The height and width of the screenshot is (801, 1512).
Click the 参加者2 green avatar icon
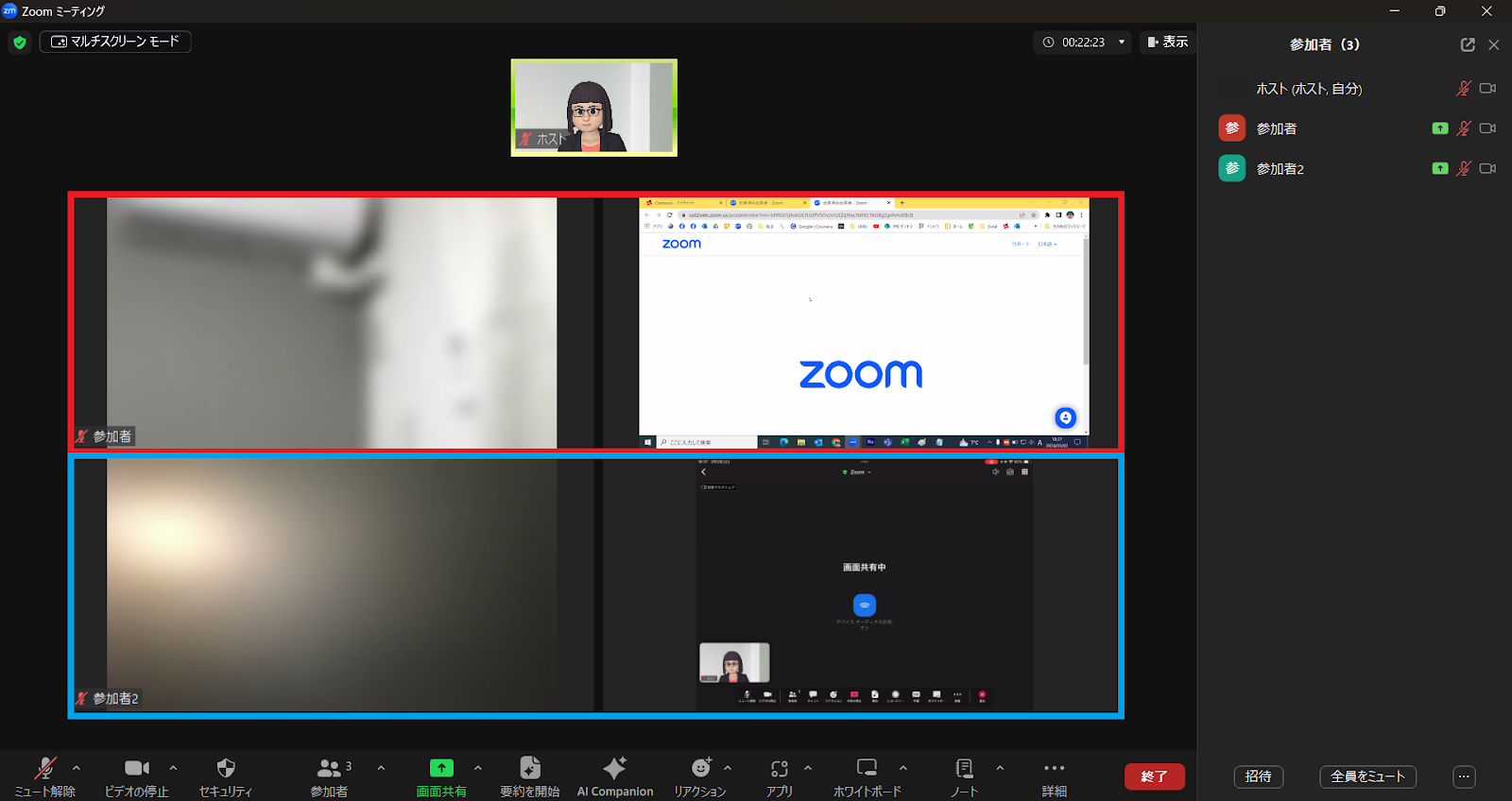click(1232, 168)
